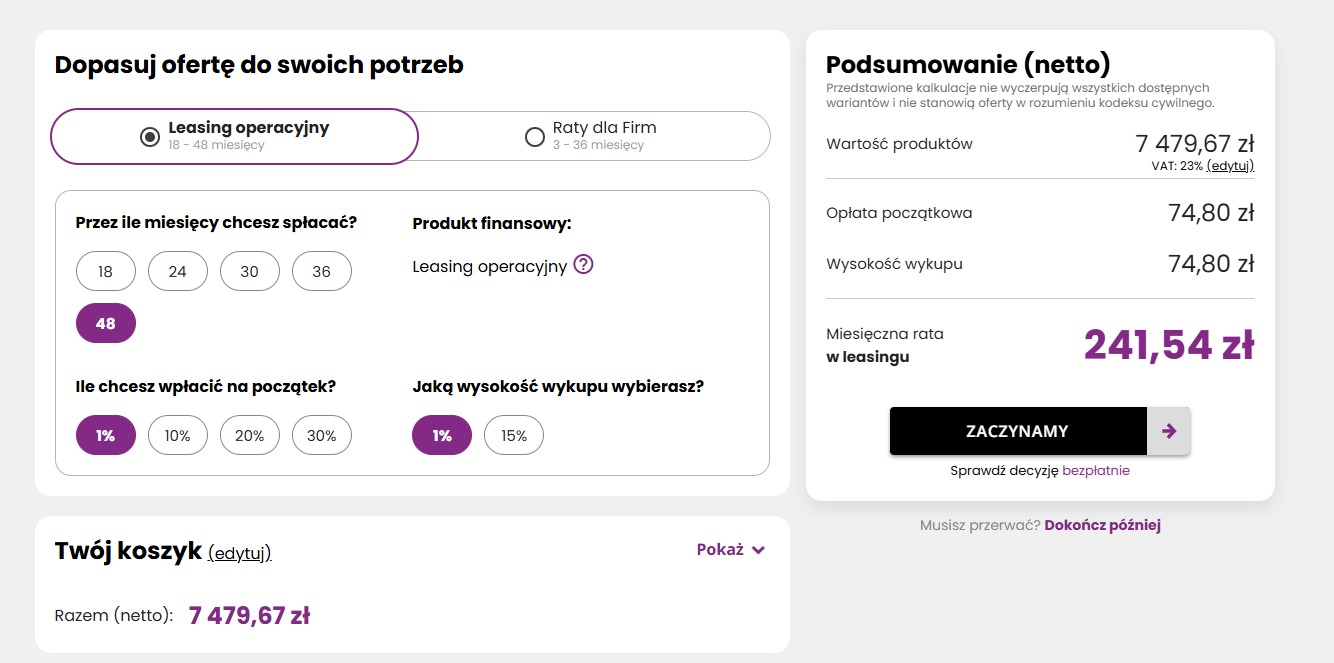1334x663 pixels.
Task: Choose the 36 months repayment period
Action: pyautogui.click(x=321, y=271)
